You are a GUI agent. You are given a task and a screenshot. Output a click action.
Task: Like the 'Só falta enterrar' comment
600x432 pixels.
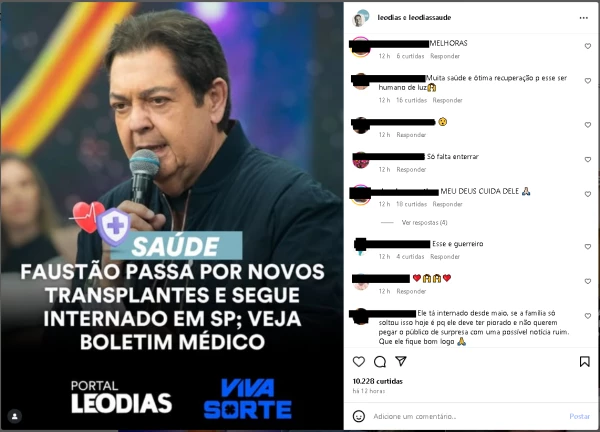point(588,160)
